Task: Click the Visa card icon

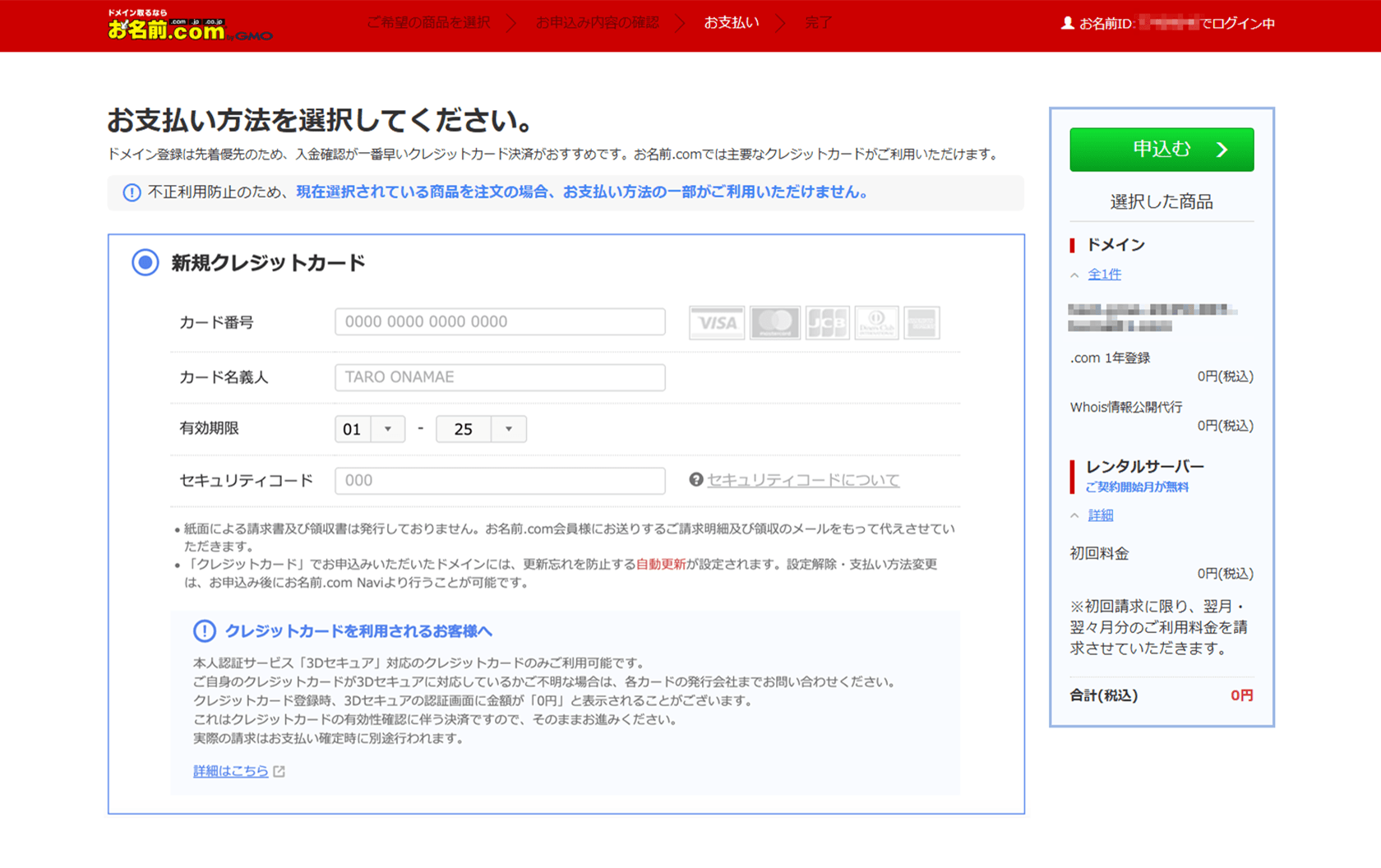Action: (x=717, y=323)
